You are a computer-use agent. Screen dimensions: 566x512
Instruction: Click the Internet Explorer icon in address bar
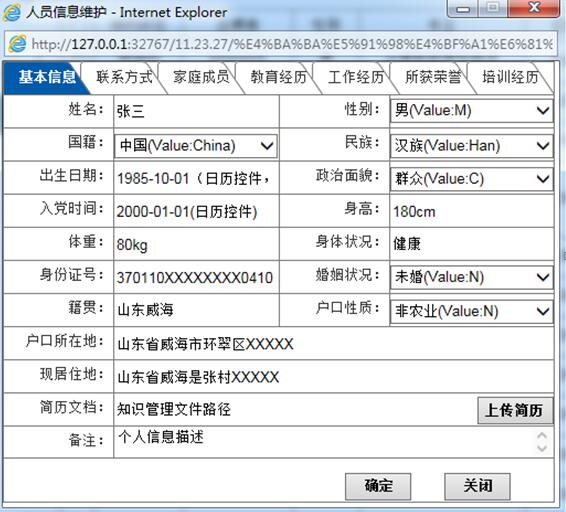(17, 44)
